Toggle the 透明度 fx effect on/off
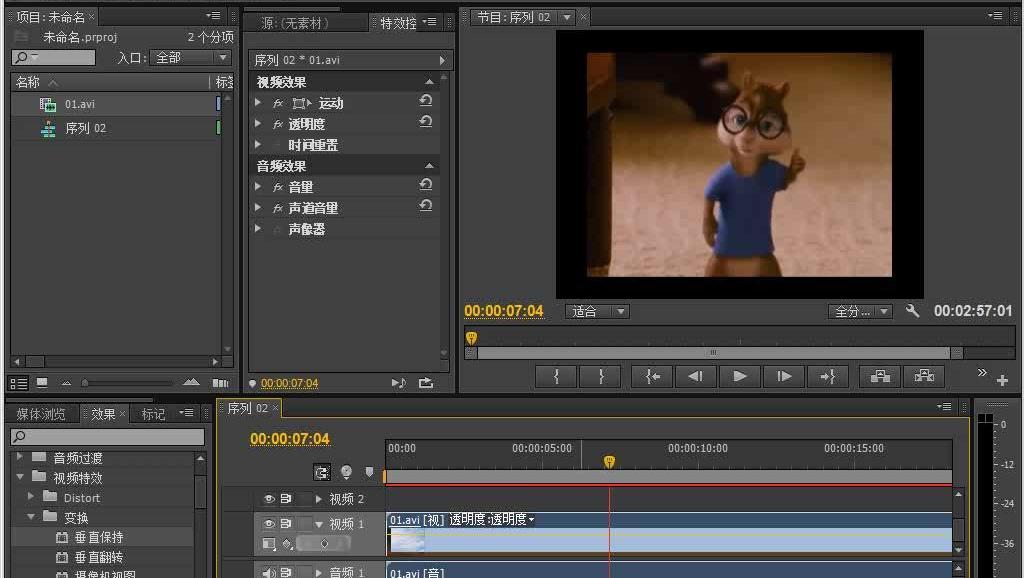1024x578 pixels. tap(278, 124)
